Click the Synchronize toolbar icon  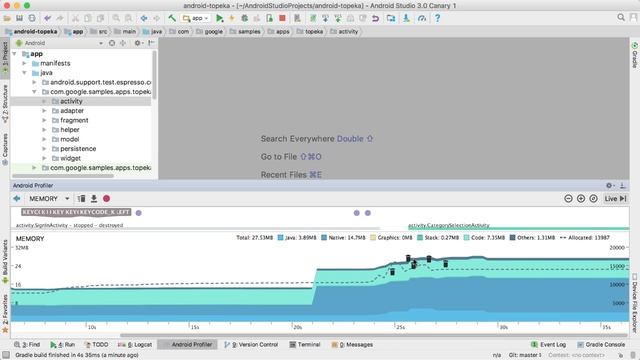(x=32, y=18)
